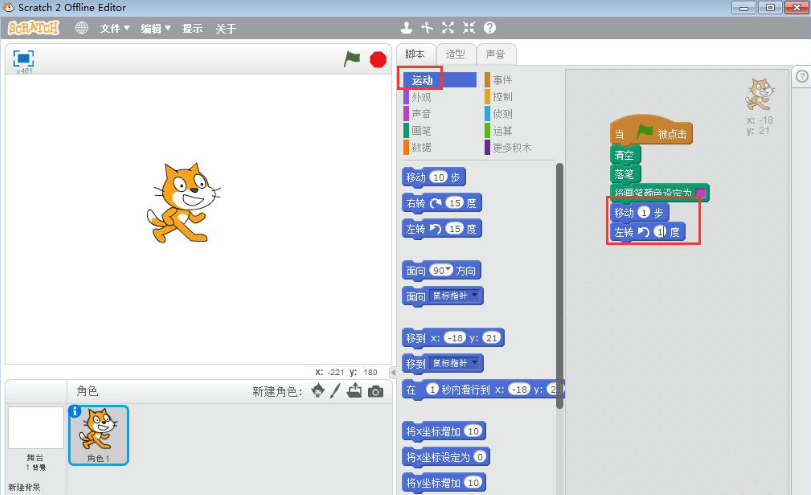The height and width of the screenshot is (495, 811).
Task: Stop the project with red stop button
Action: 378,59
